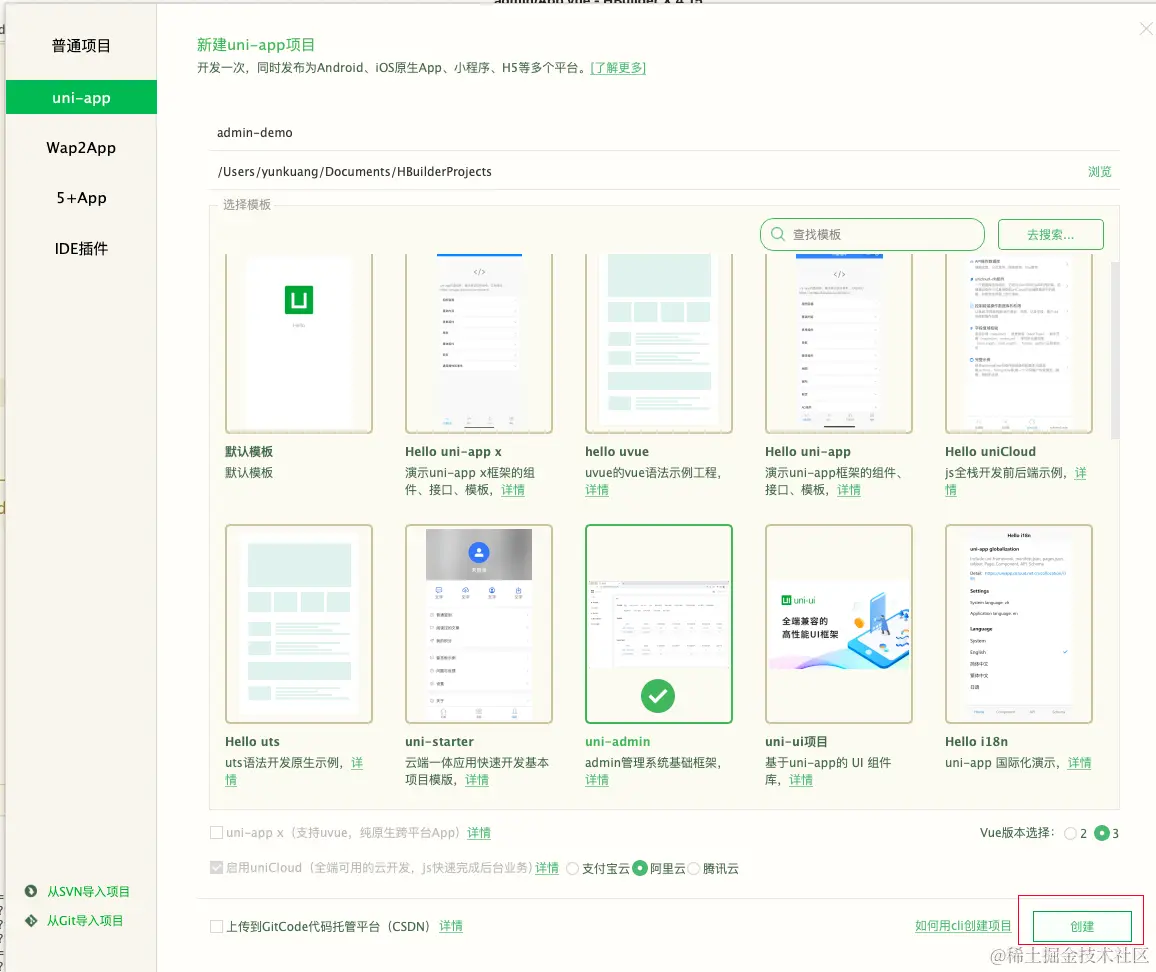Select the Hello uni-app x template thumbnail
The height and width of the screenshot is (972, 1156).
pos(478,344)
